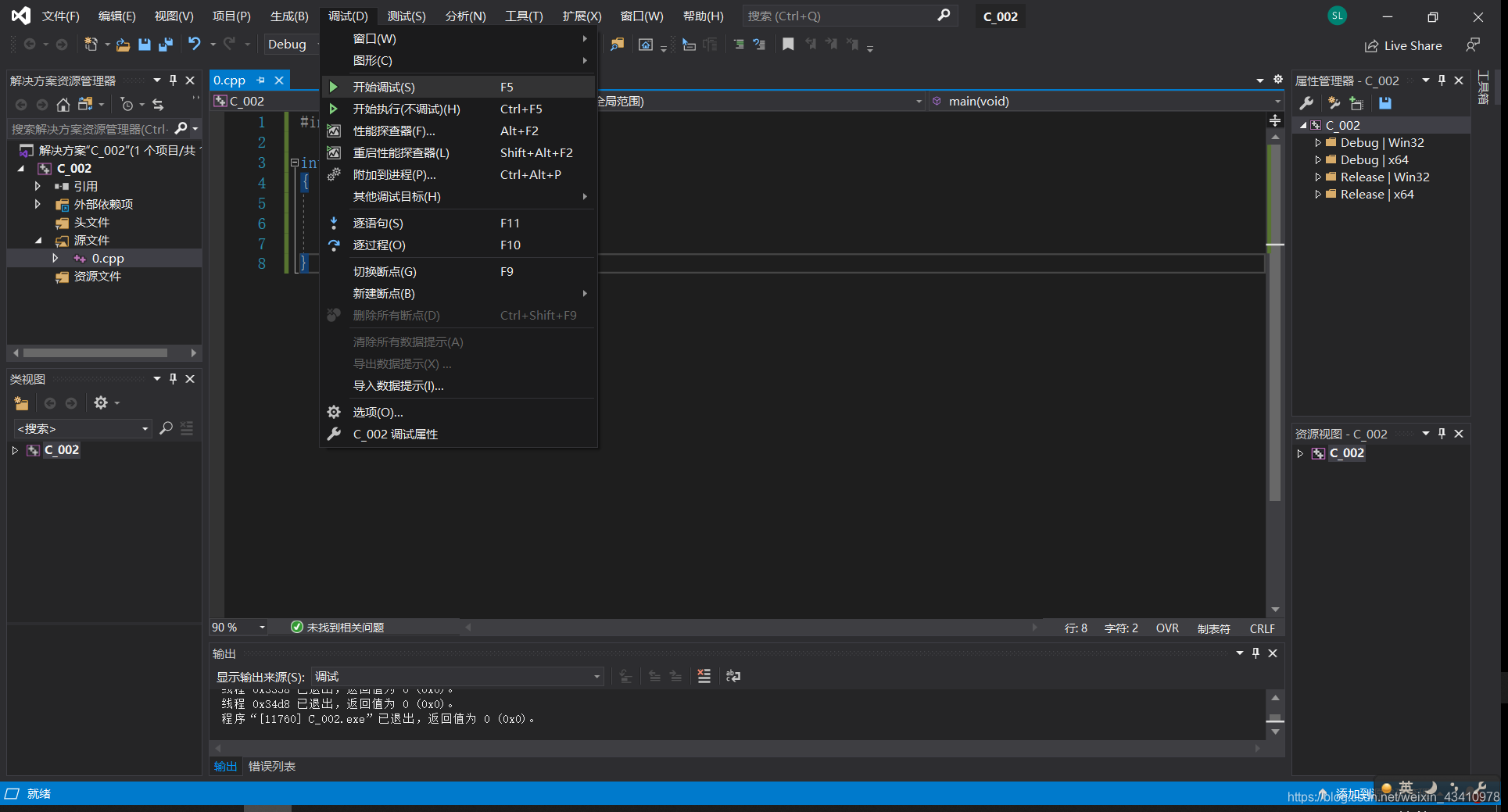Viewport: 1508px width, 812px height.
Task: Pin the Class View panel
Action: pos(174,379)
